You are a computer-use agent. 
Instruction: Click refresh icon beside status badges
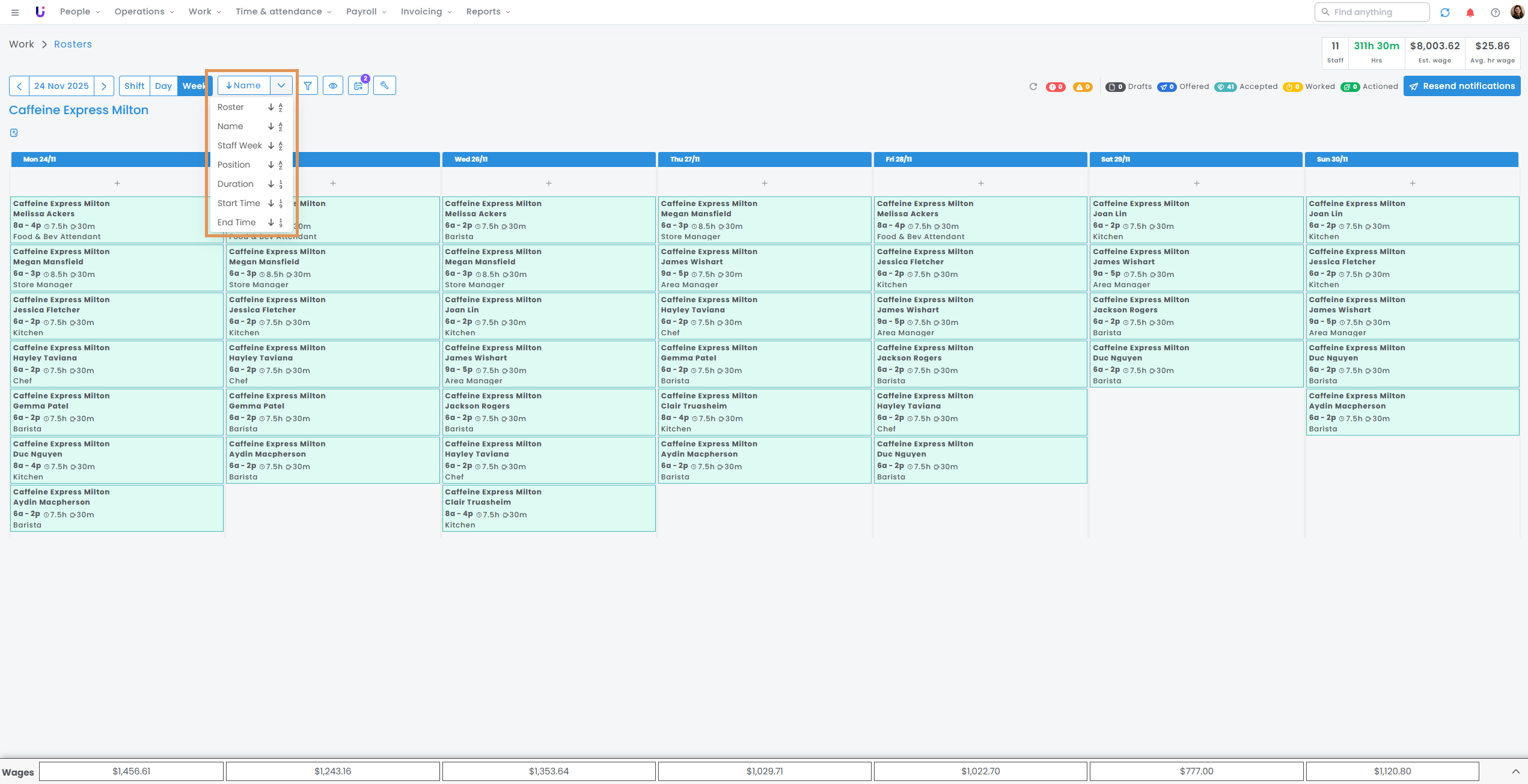[x=1033, y=87]
